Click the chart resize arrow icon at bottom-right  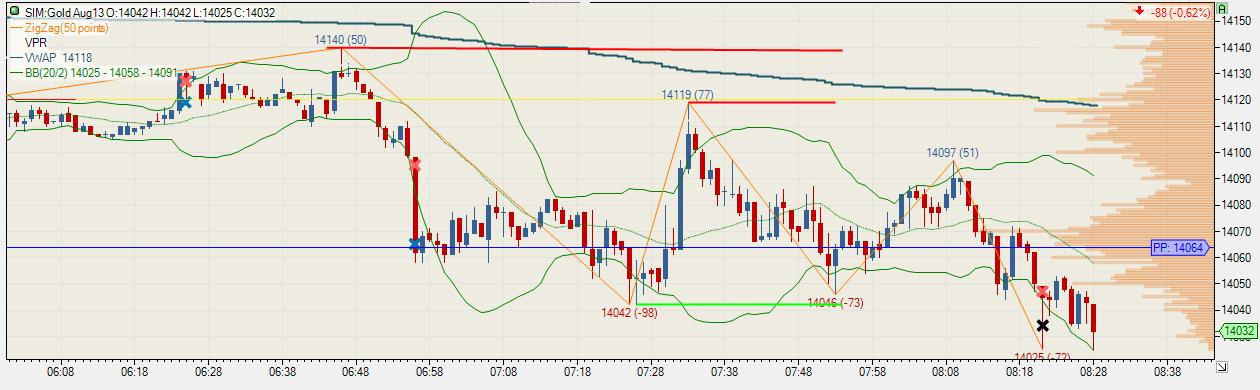1223,368
